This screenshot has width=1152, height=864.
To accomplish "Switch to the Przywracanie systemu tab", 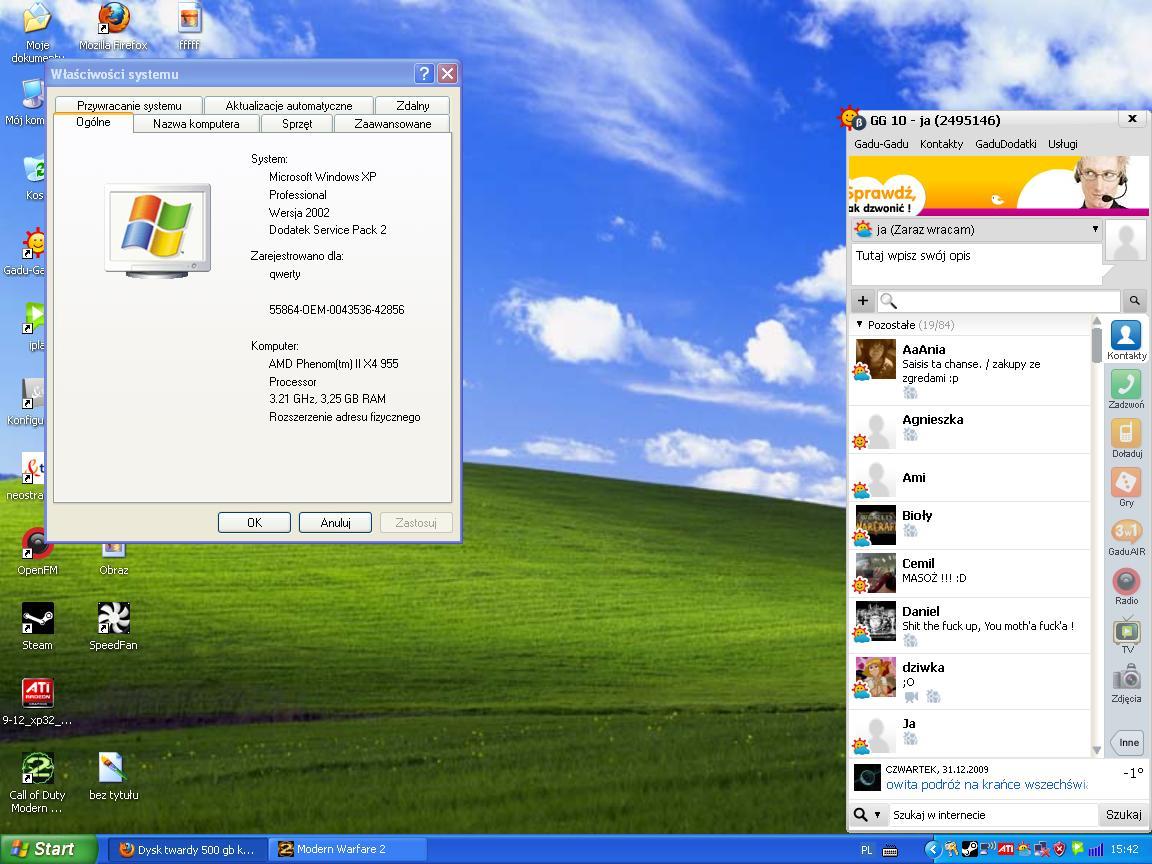I will [129, 105].
